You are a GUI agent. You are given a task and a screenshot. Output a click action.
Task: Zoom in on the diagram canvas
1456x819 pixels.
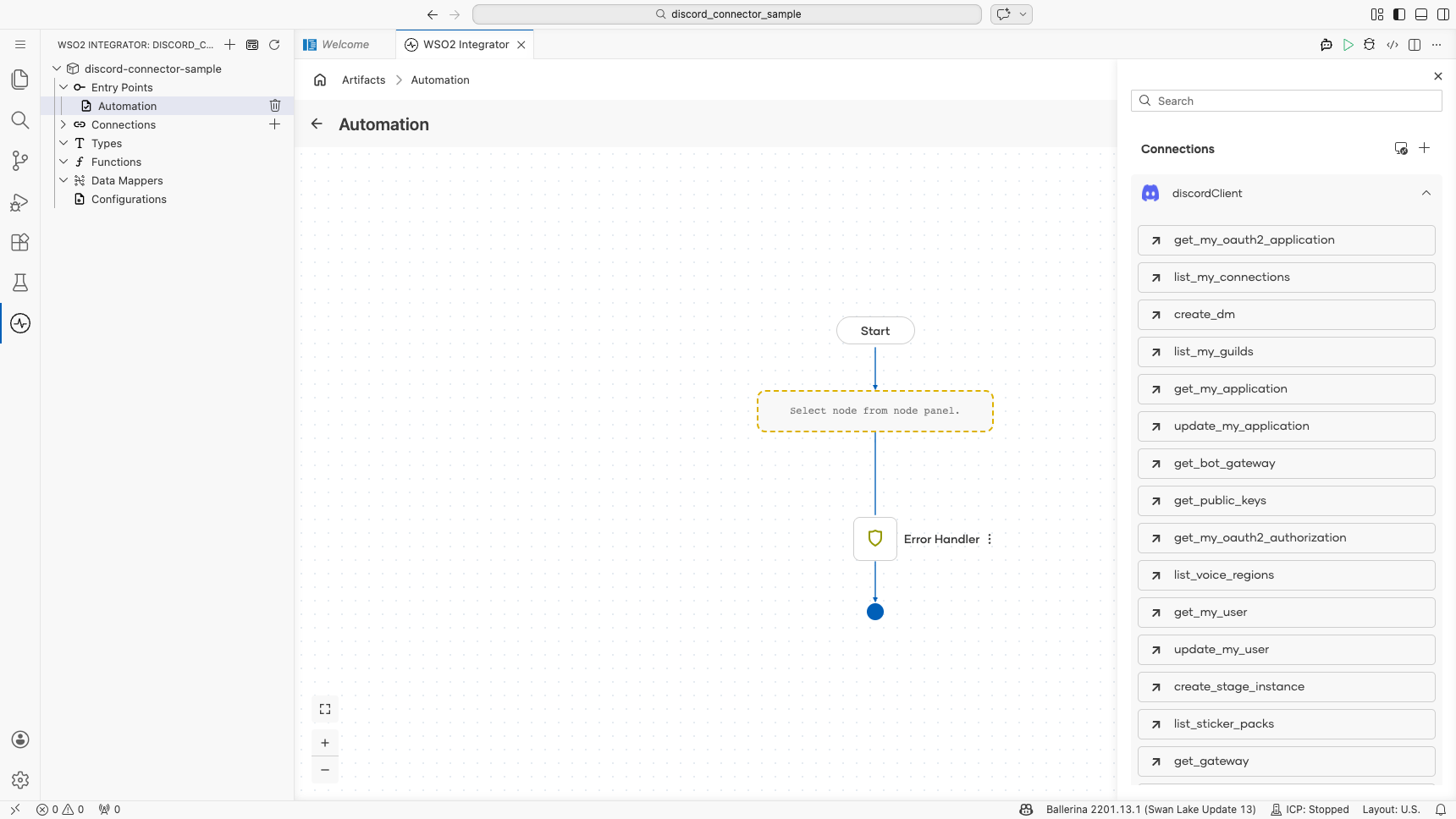pyautogui.click(x=325, y=743)
